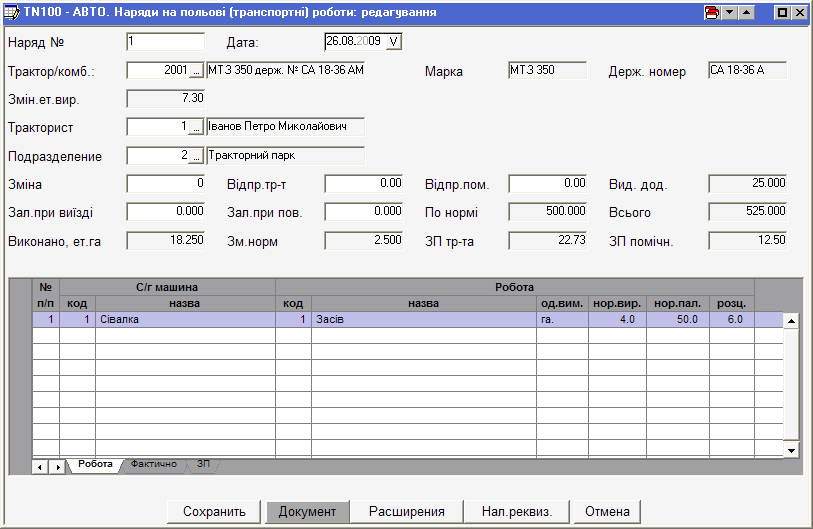Click the Наряд № input field
This screenshot has height=529, width=813.
165,42
